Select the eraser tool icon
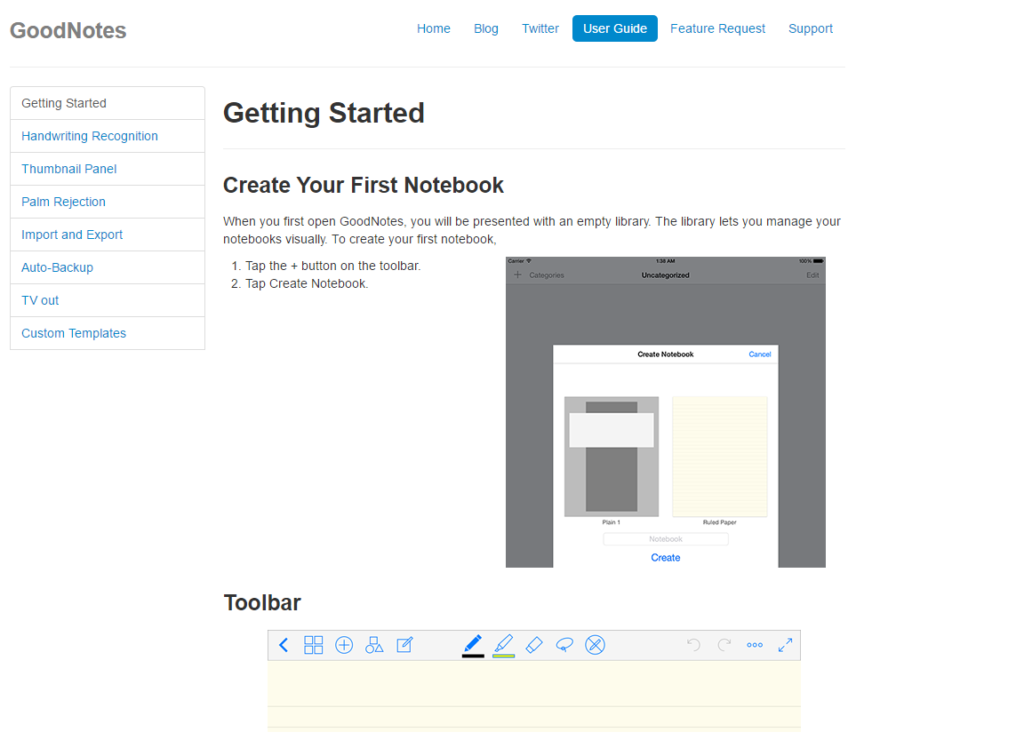 tap(534, 645)
